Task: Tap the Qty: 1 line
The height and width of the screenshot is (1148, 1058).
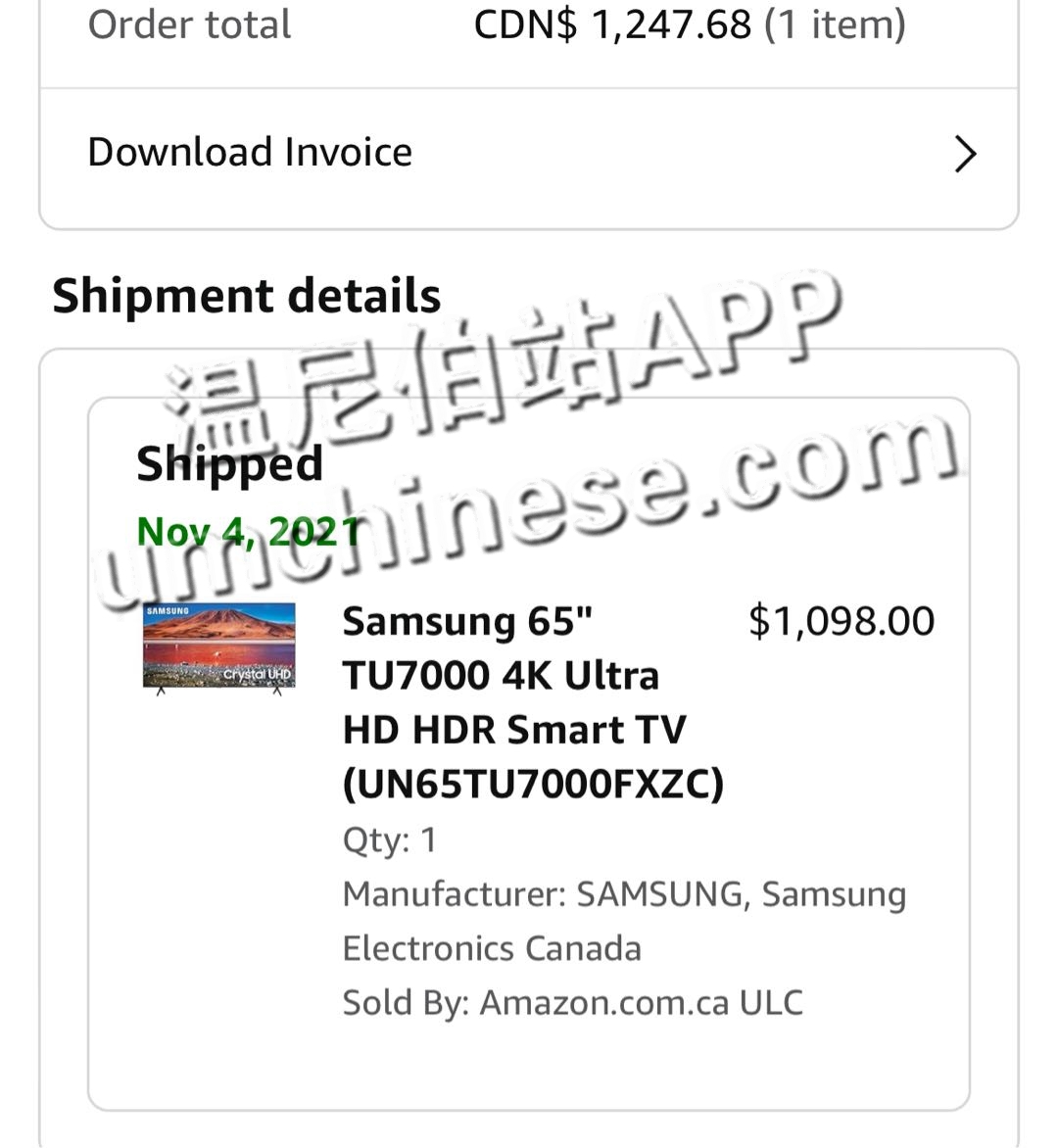Action: pos(390,840)
